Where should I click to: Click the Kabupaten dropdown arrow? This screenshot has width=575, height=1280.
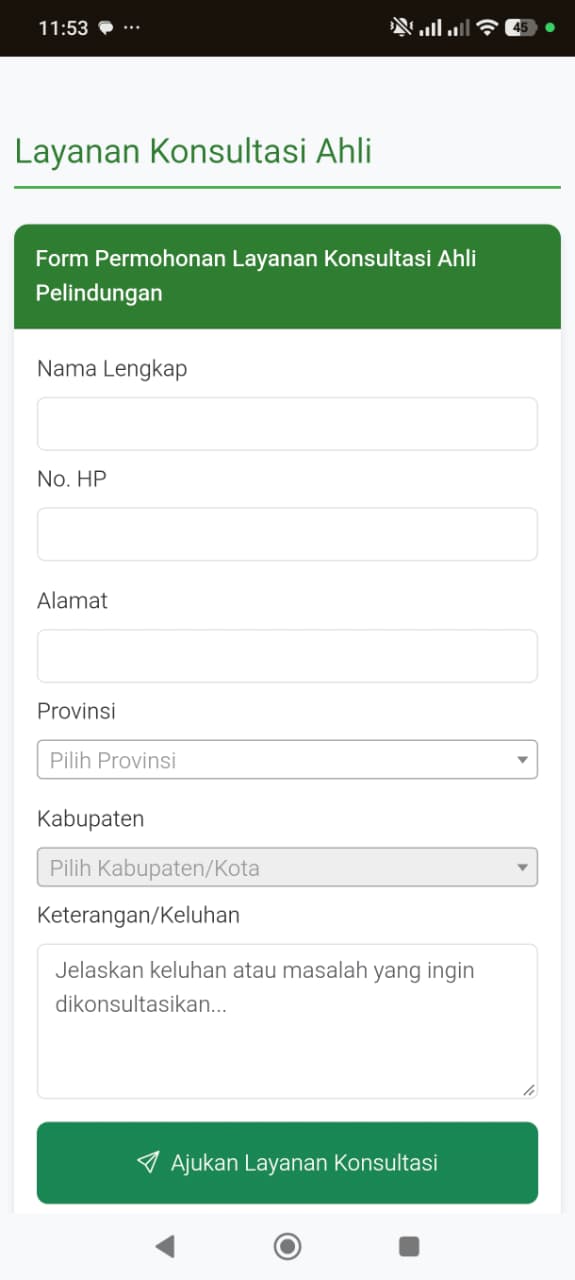tap(522, 868)
